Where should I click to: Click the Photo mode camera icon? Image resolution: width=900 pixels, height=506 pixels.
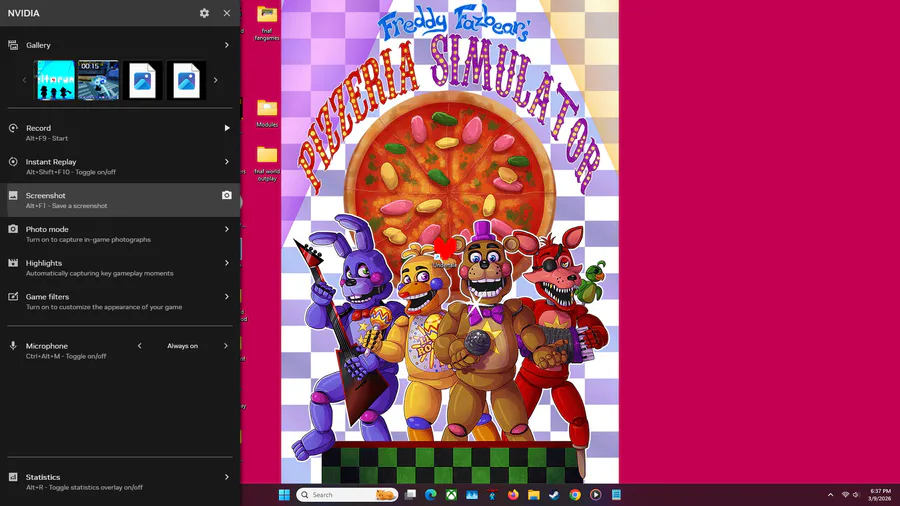[13, 229]
